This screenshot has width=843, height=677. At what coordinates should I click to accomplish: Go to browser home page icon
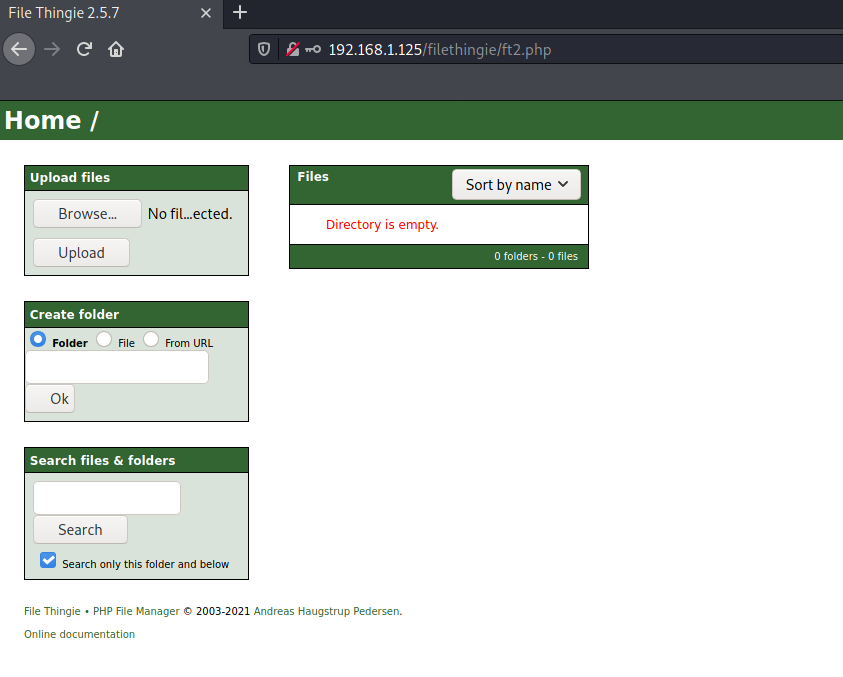[116, 49]
